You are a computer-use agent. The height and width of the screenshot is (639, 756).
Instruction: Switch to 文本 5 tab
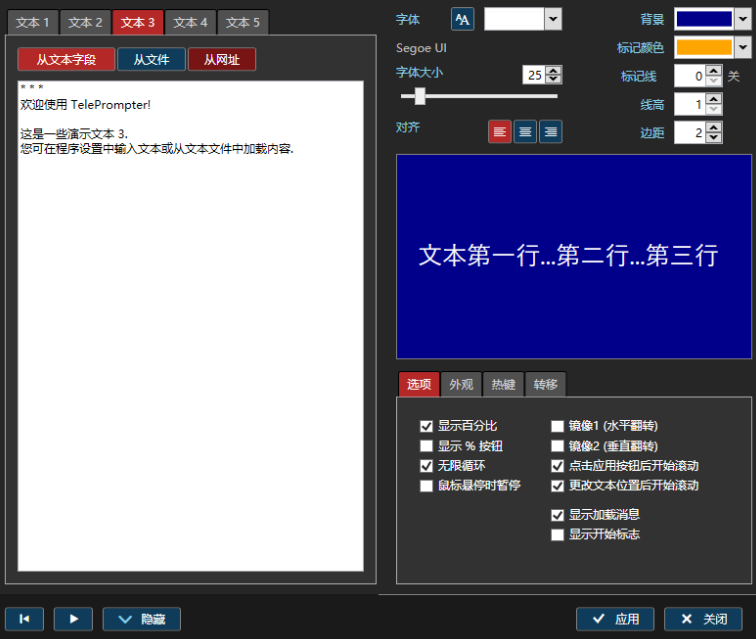click(243, 22)
